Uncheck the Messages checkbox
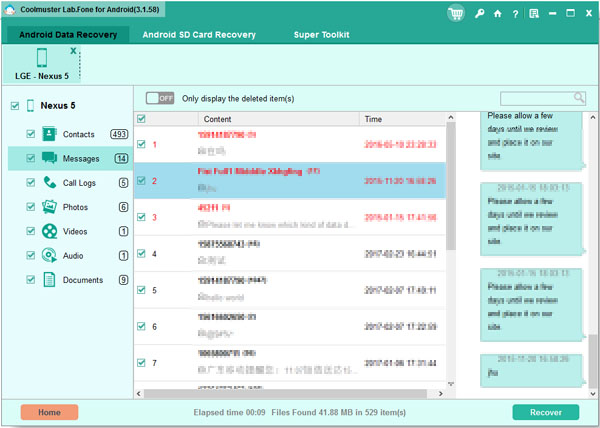 coord(31,158)
